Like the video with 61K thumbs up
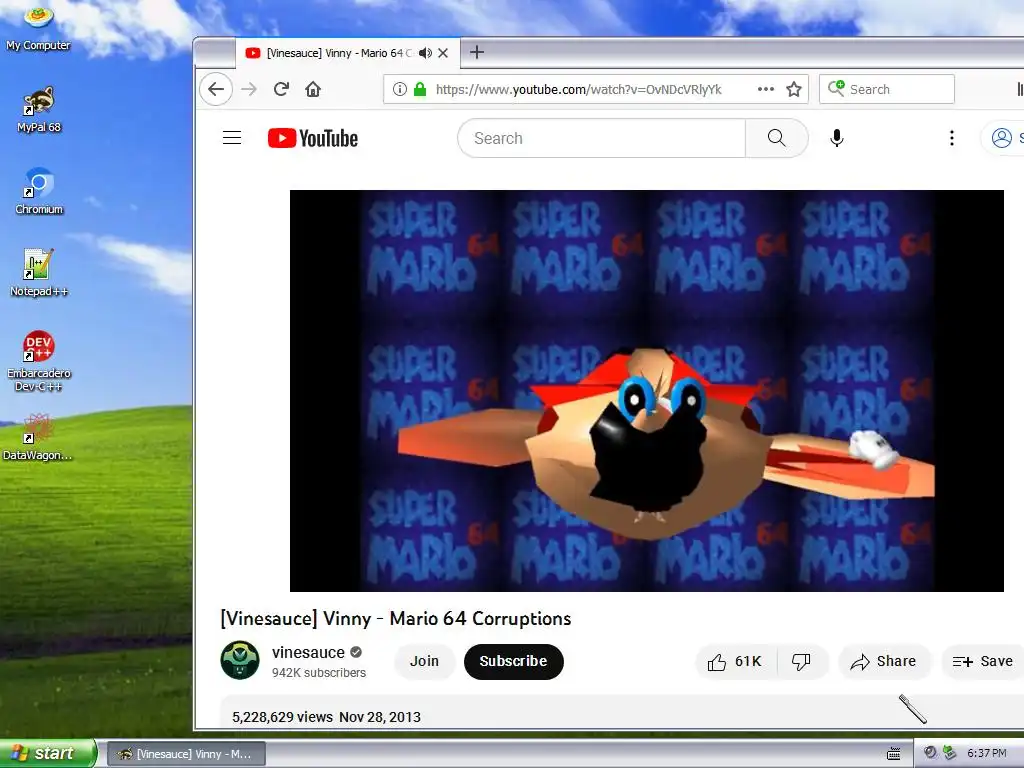 click(735, 662)
